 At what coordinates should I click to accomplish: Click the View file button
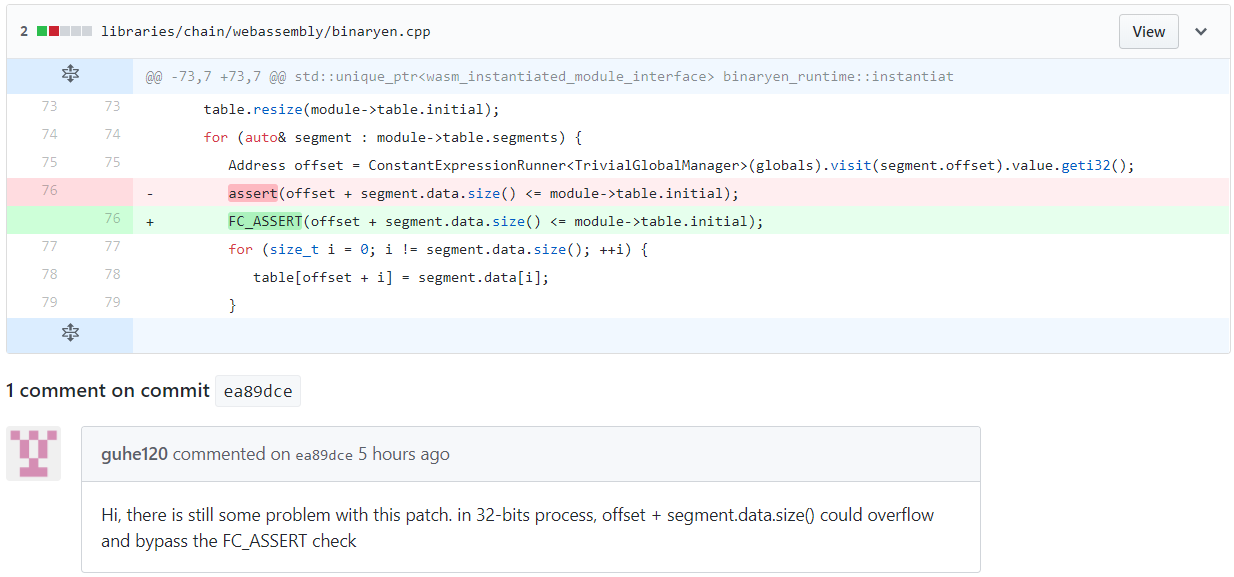click(x=1148, y=32)
